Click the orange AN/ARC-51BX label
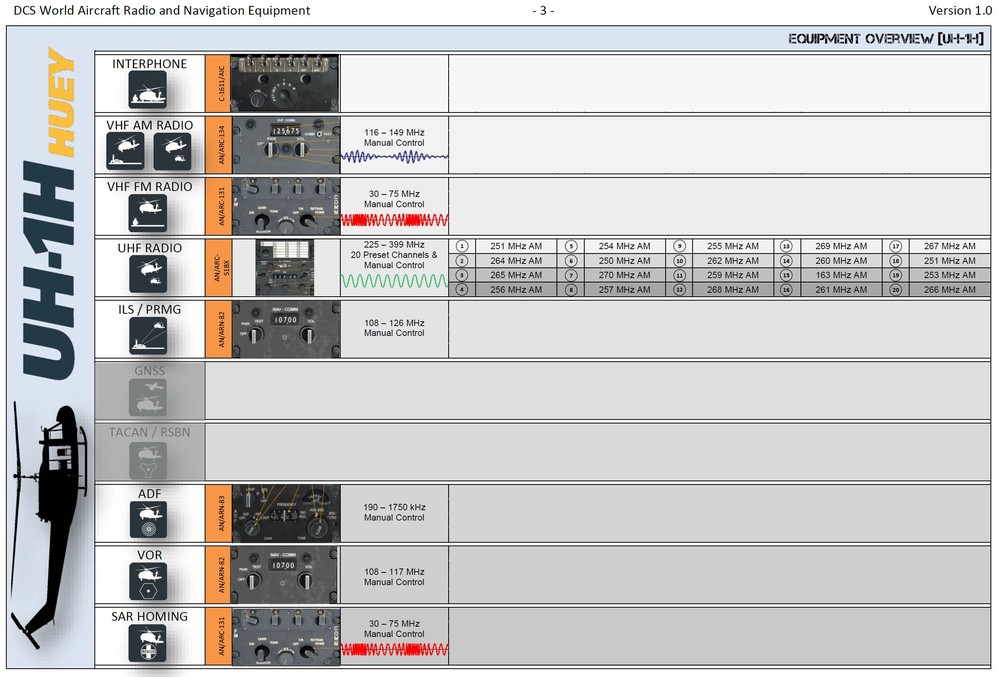This screenshot has height=677, width=1000. point(218,268)
